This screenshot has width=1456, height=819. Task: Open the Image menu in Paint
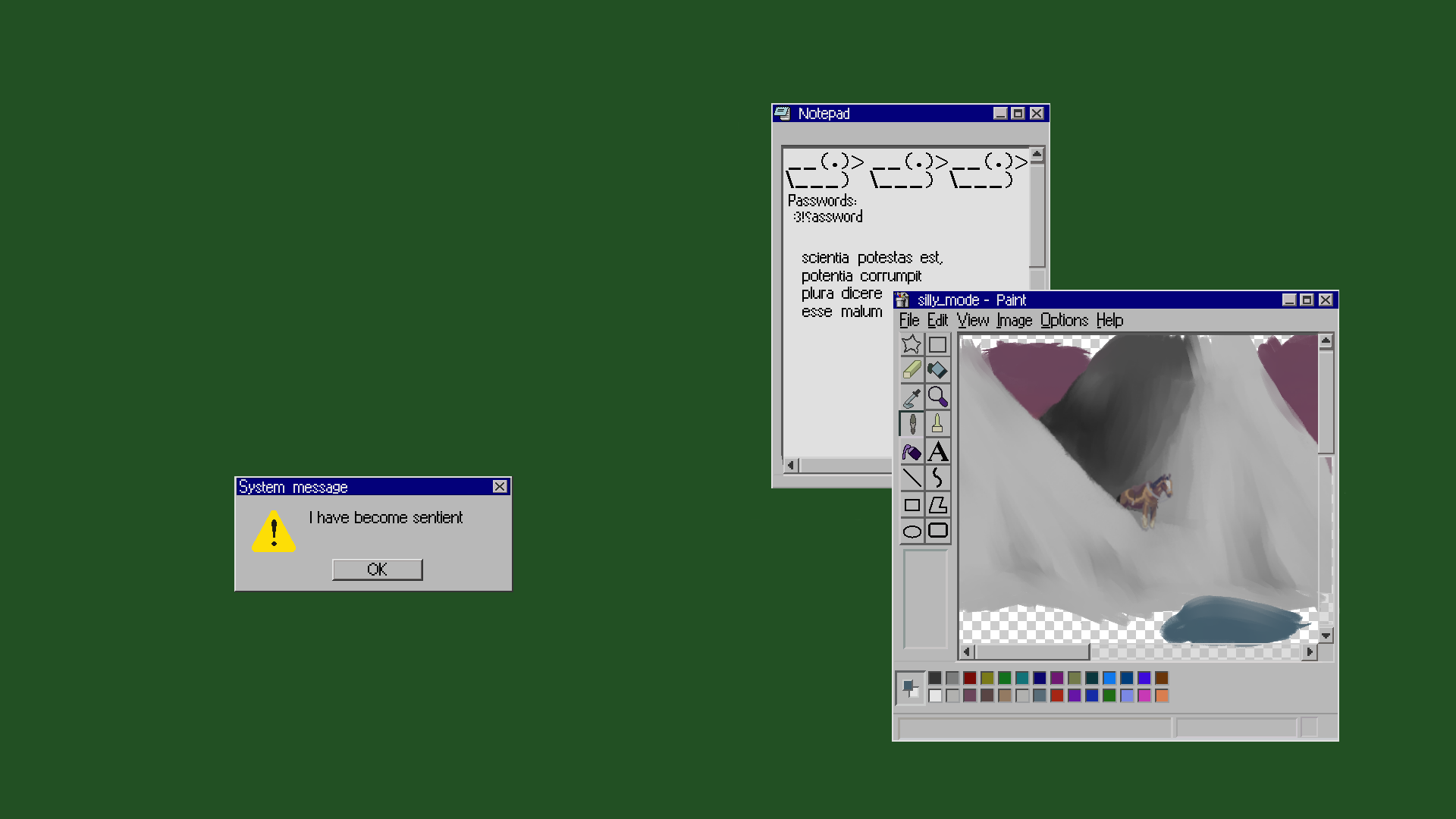1014,320
